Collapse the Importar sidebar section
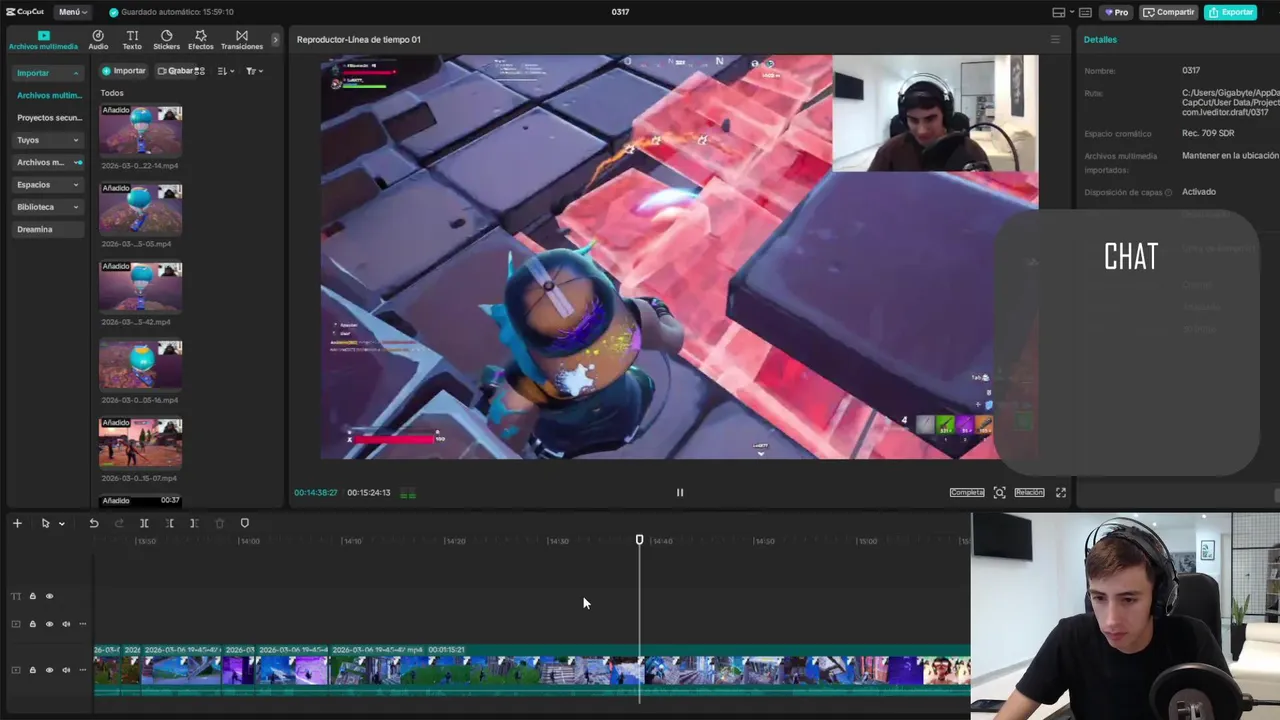Screen dimensions: 1280x720 pyautogui.click(x=48, y=73)
